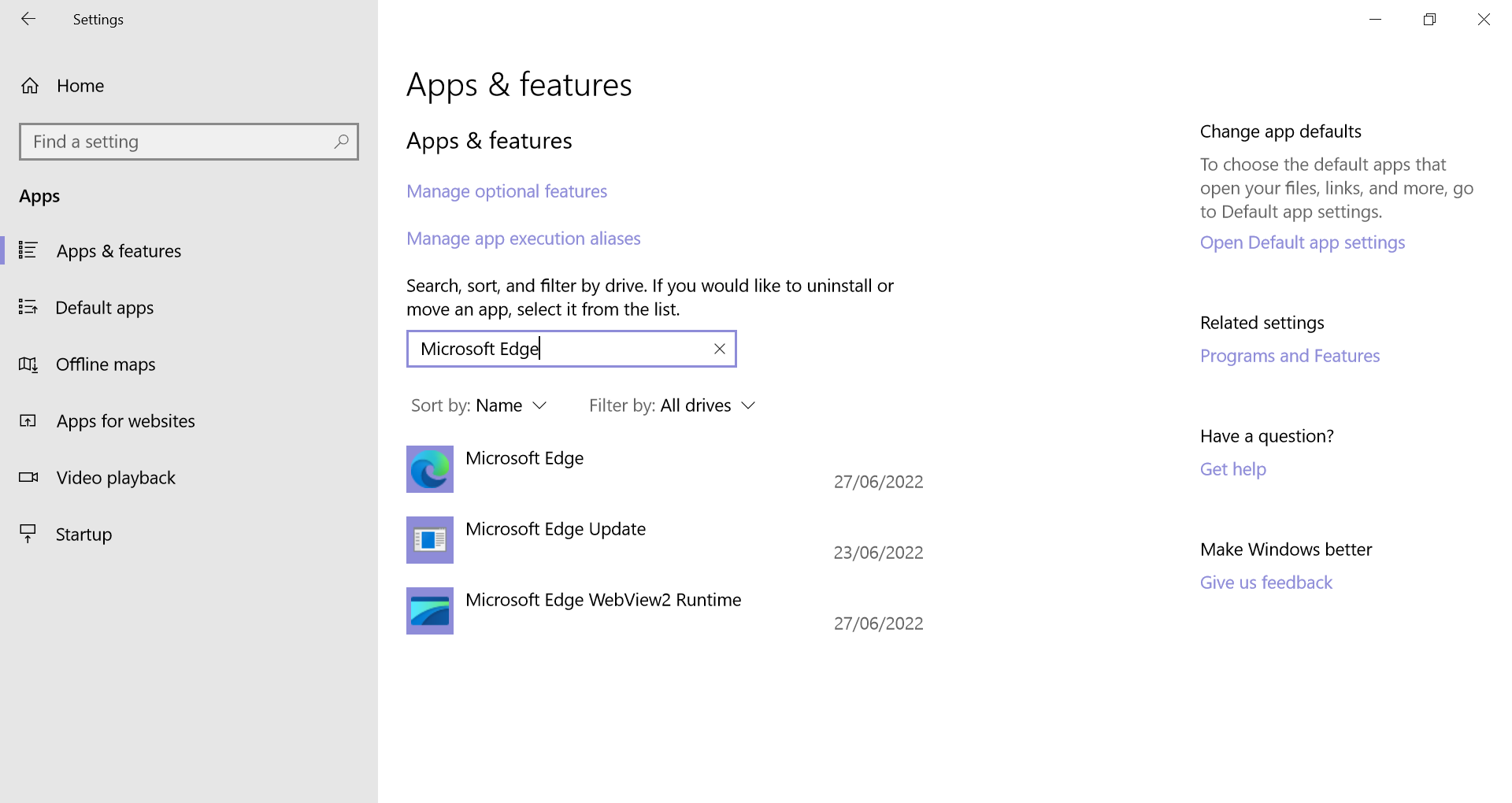Open Offline maps page

[189, 364]
